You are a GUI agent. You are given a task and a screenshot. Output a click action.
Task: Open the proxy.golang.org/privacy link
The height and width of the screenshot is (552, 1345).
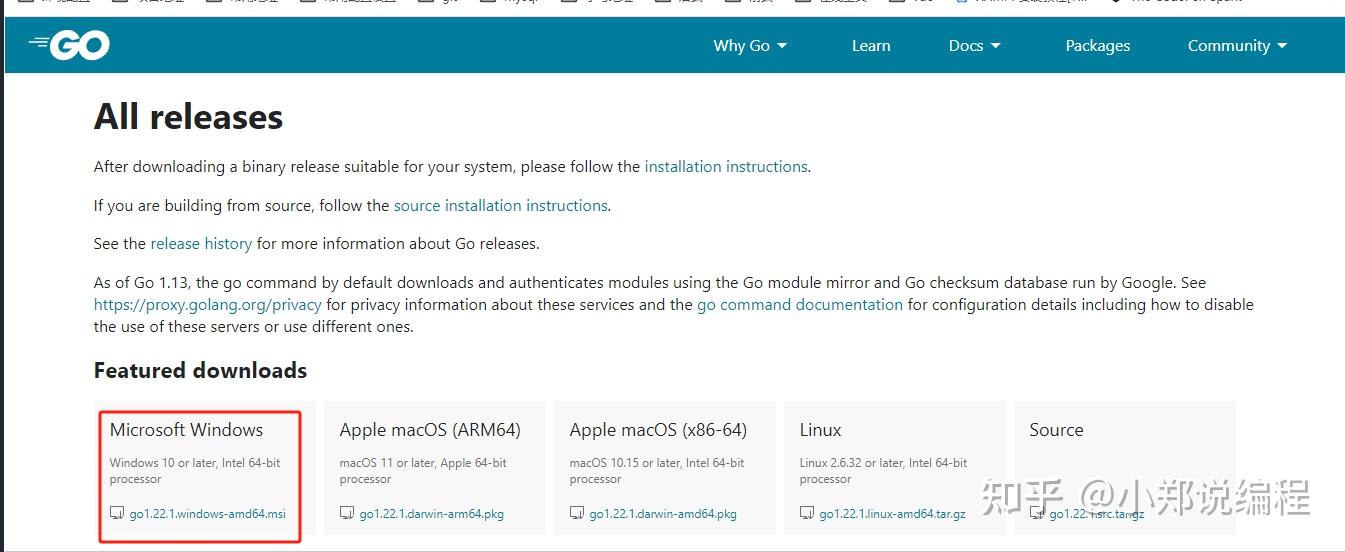click(x=208, y=305)
